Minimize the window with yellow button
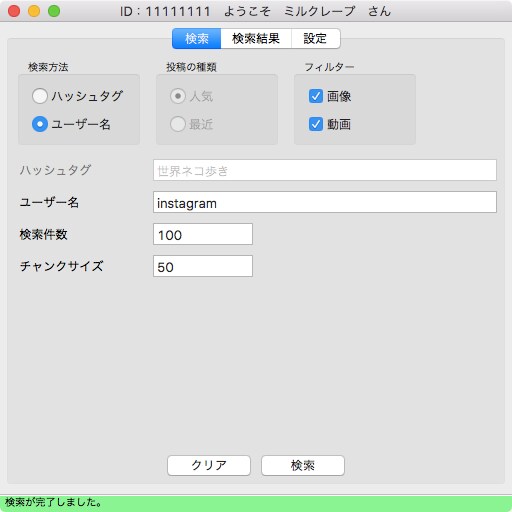The height and width of the screenshot is (512, 512). 34,11
